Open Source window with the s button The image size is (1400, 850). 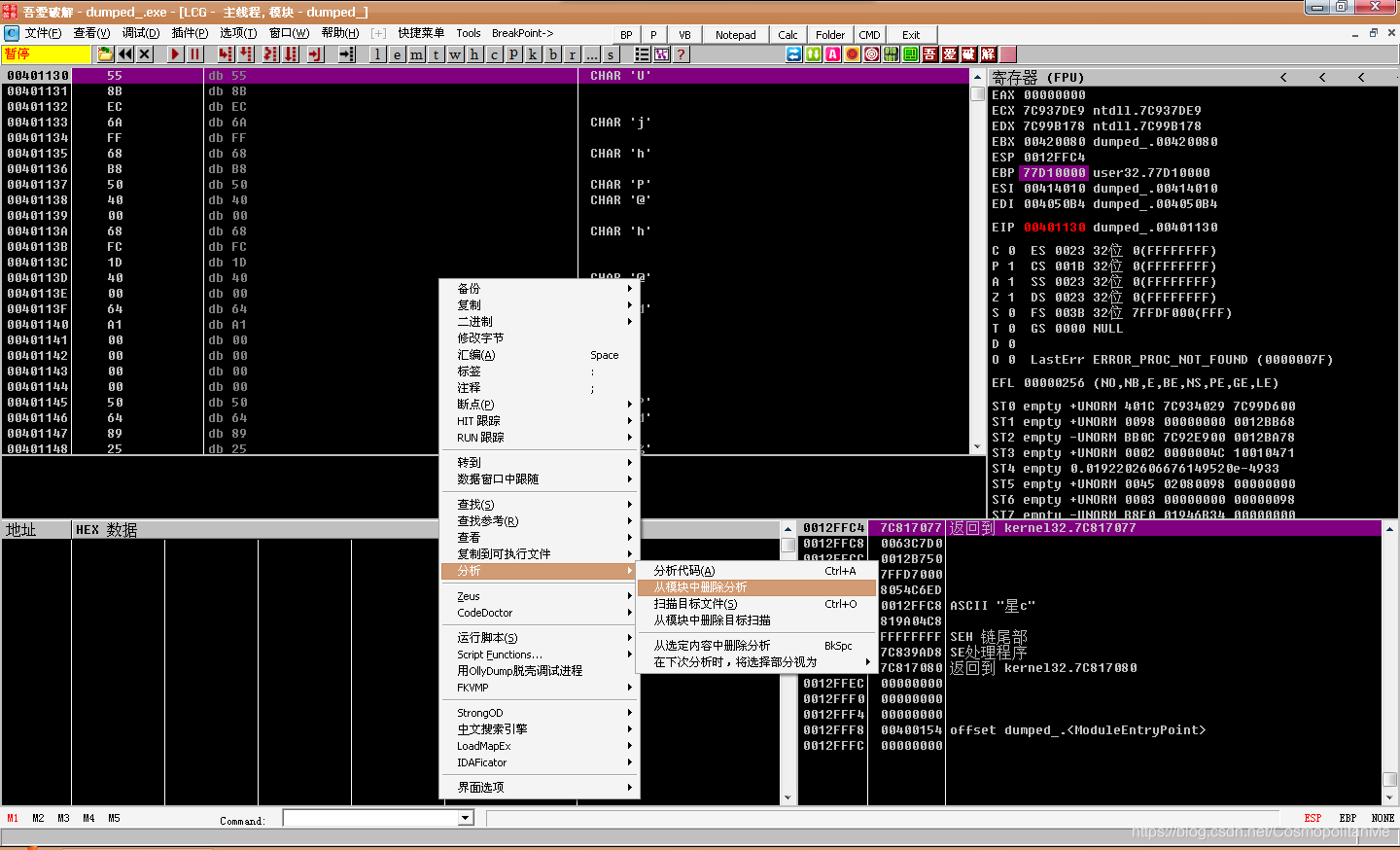(x=611, y=54)
